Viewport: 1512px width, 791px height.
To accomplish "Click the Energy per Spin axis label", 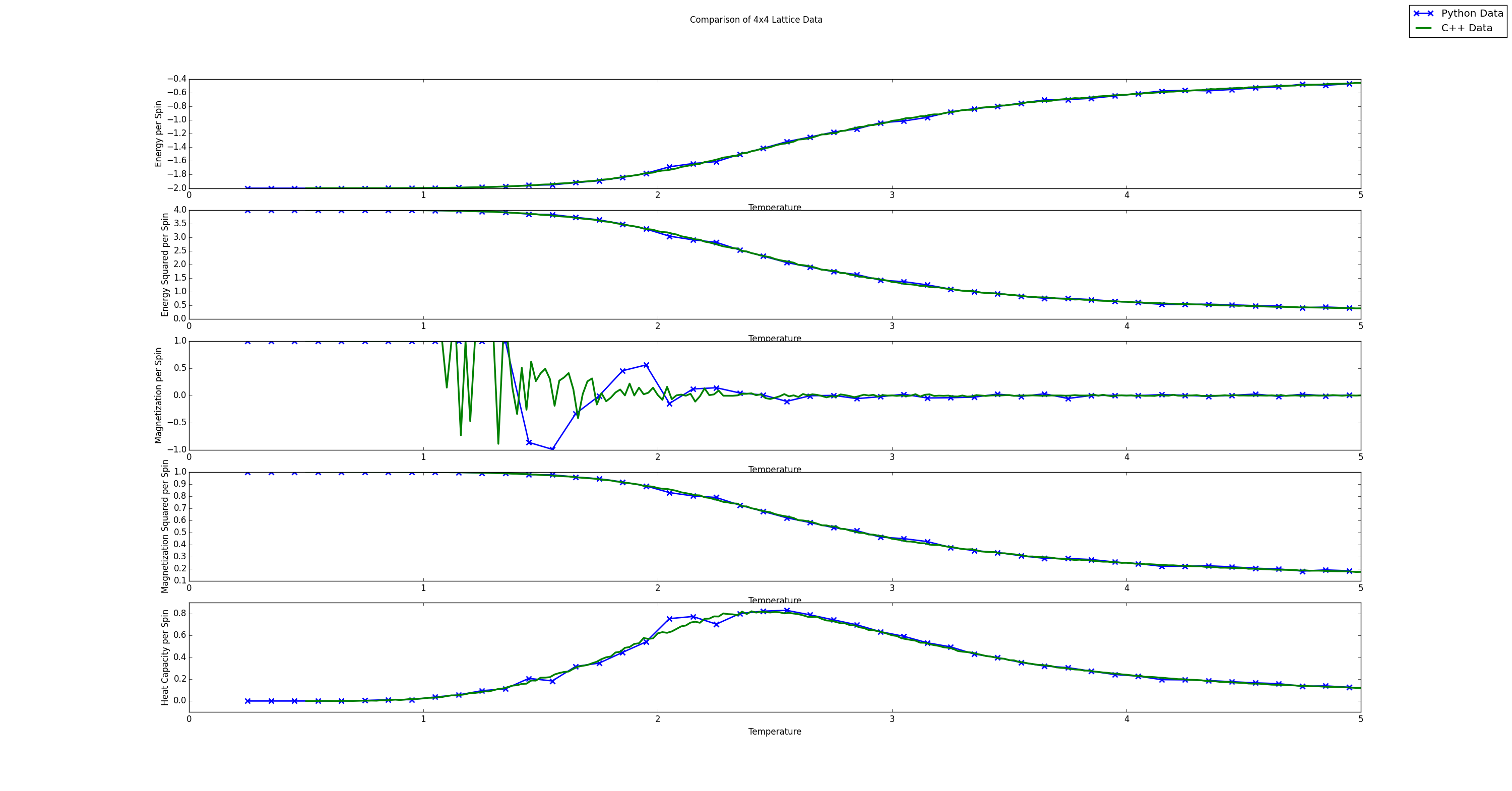I will point(158,134).
